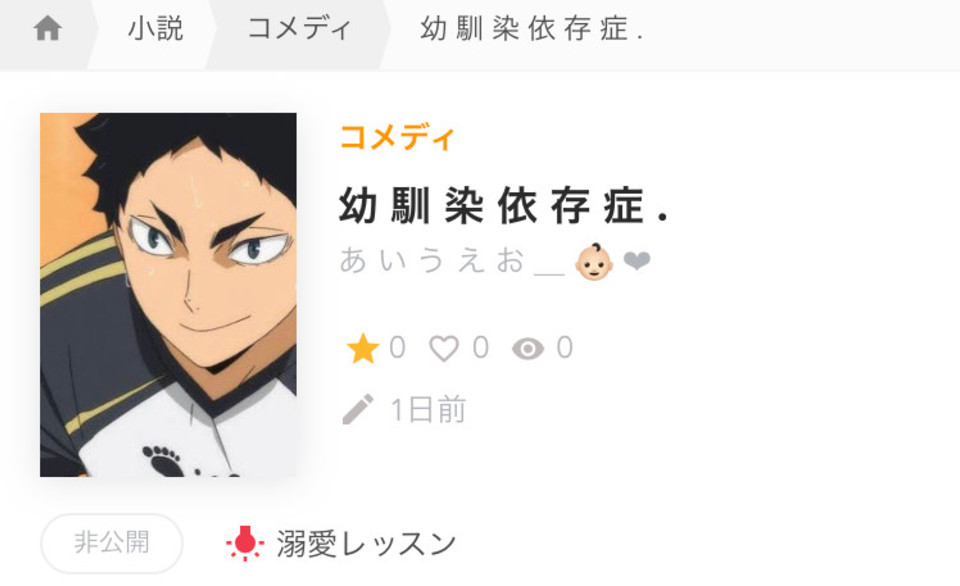Select the 幼馴染依存症. breadcrumb item

(x=531, y=29)
